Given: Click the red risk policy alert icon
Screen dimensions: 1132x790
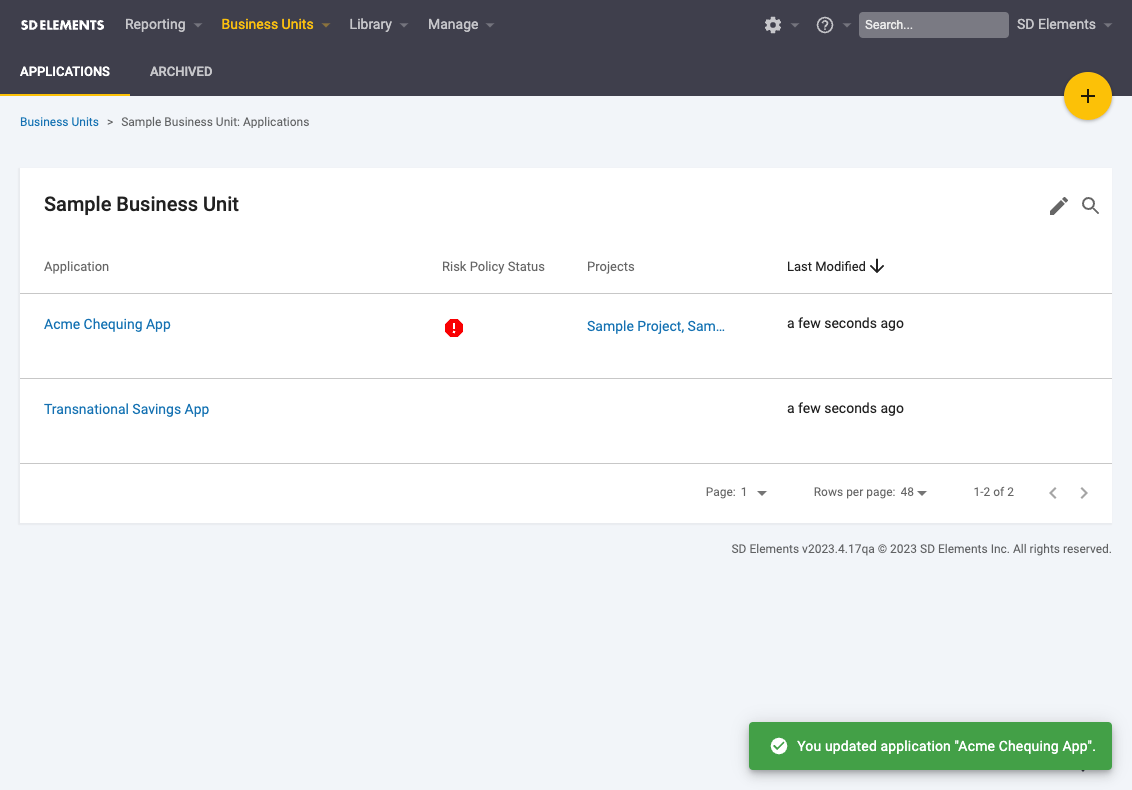Looking at the screenshot, I should pos(453,328).
